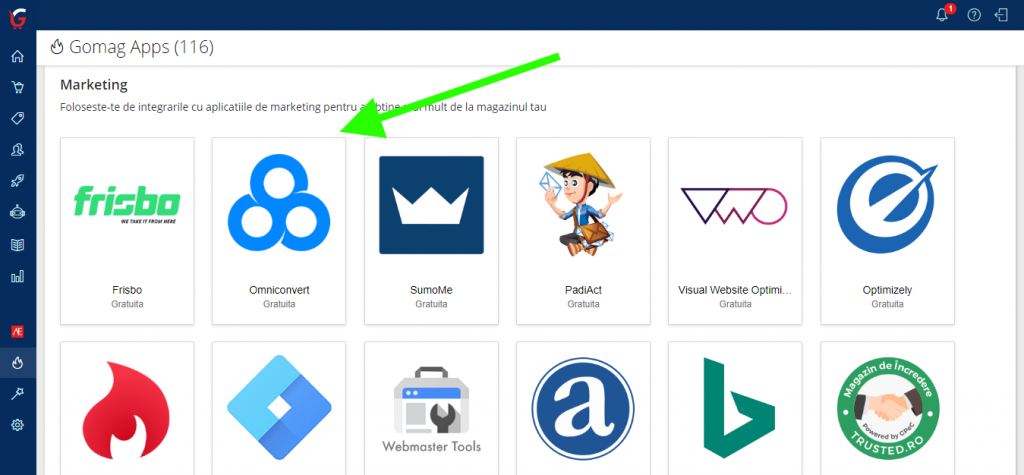Open the shopping cart orders icon
This screenshot has height=475, width=1024.
(18, 87)
